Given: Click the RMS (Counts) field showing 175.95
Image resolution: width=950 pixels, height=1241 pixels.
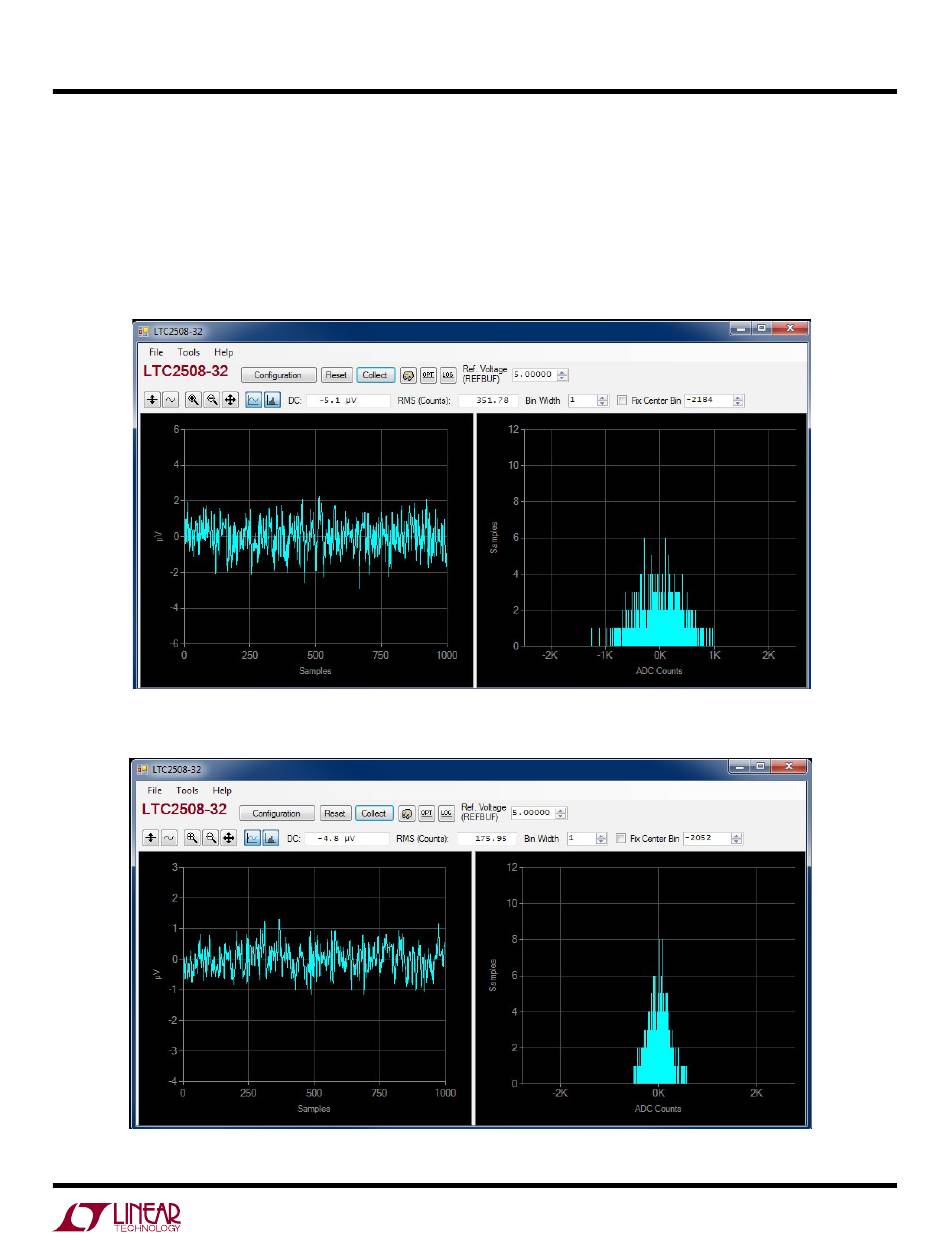Looking at the screenshot, I should [x=488, y=838].
